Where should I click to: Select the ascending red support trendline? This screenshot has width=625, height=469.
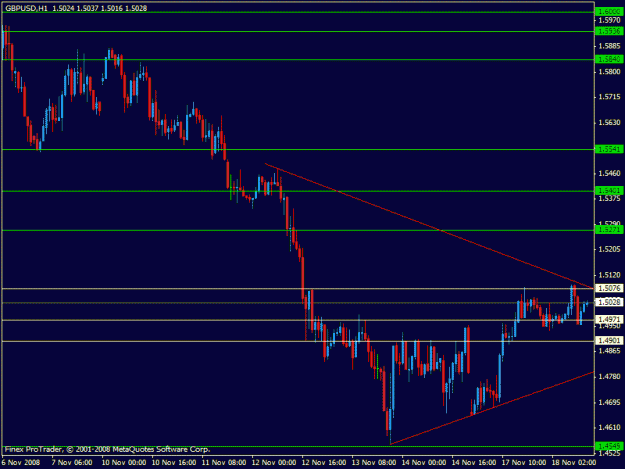tap(492, 408)
